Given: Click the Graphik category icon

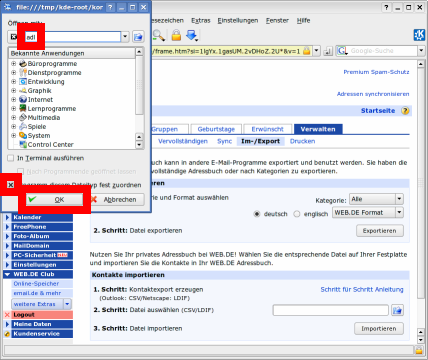Looking at the screenshot, I should point(23,90).
